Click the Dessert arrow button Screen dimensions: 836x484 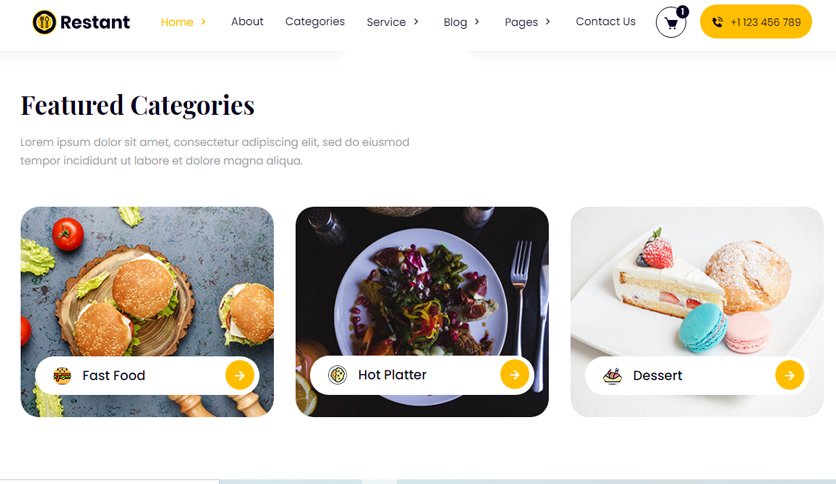[x=790, y=375]
